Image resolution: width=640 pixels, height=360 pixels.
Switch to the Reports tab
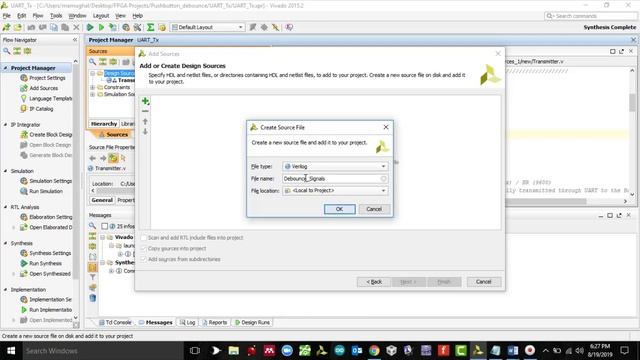tap(214, 322)
